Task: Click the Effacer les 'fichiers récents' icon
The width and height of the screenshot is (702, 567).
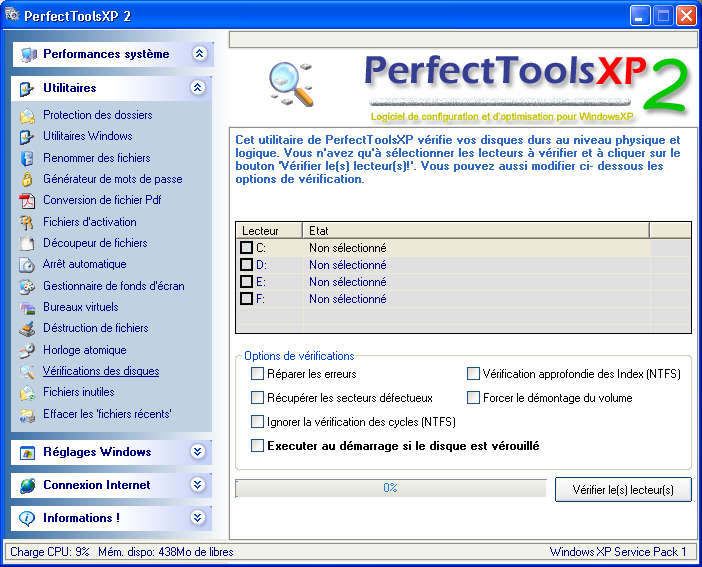Action: [27, 415]
